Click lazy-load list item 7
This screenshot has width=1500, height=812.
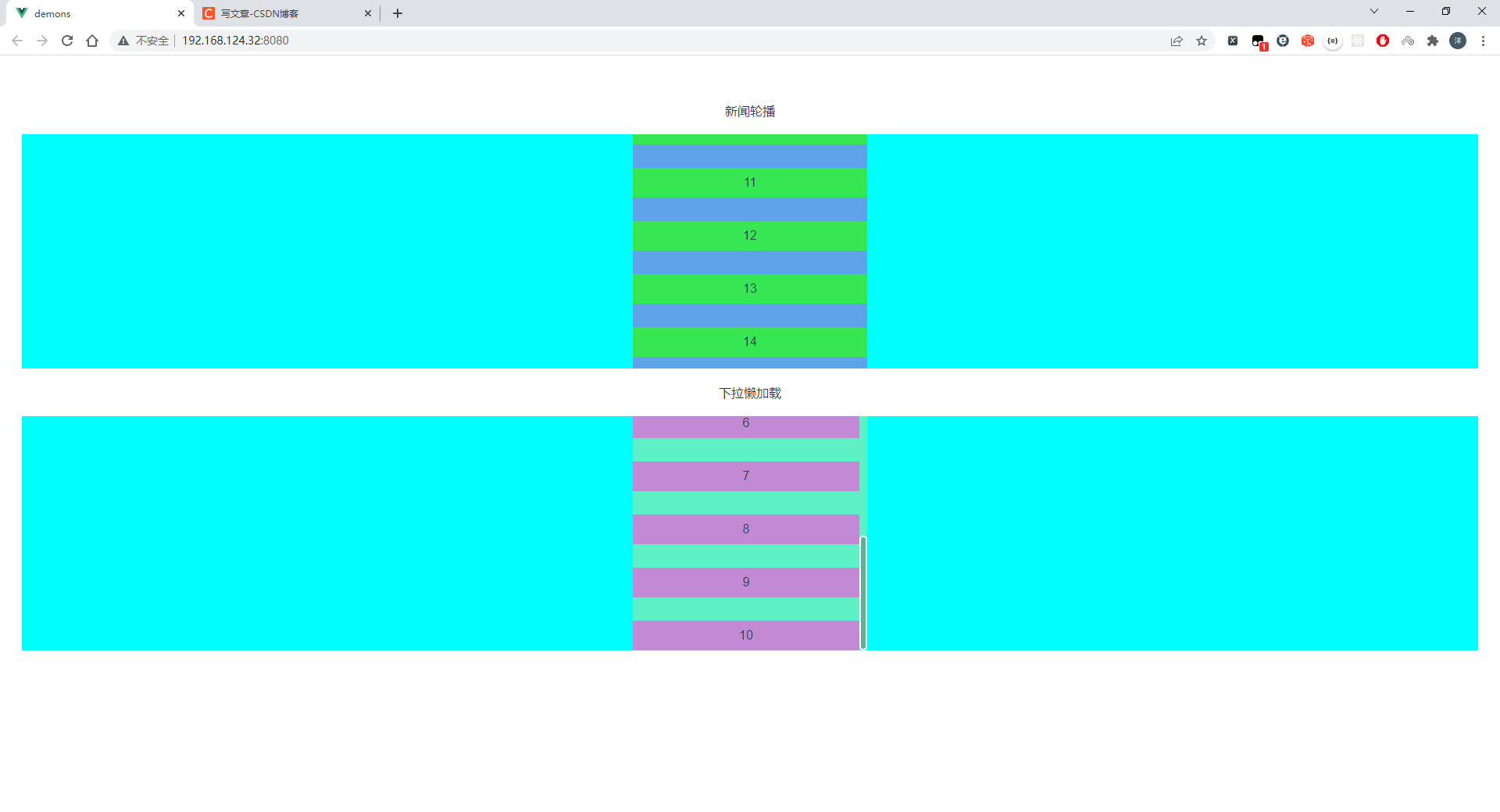746,476
